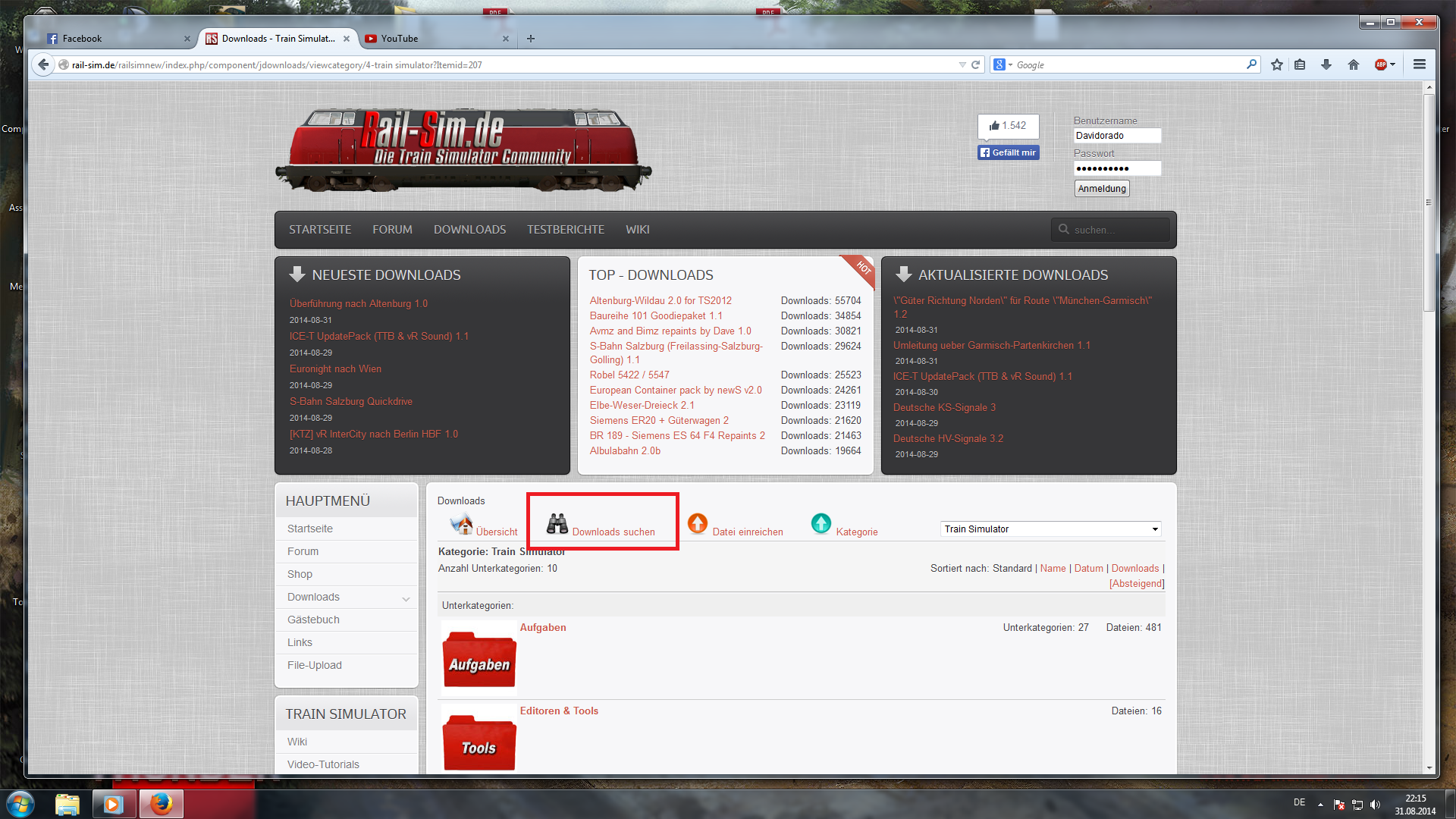
Task: Open WIKI in the navigation bar
Action: pos(637,230)
